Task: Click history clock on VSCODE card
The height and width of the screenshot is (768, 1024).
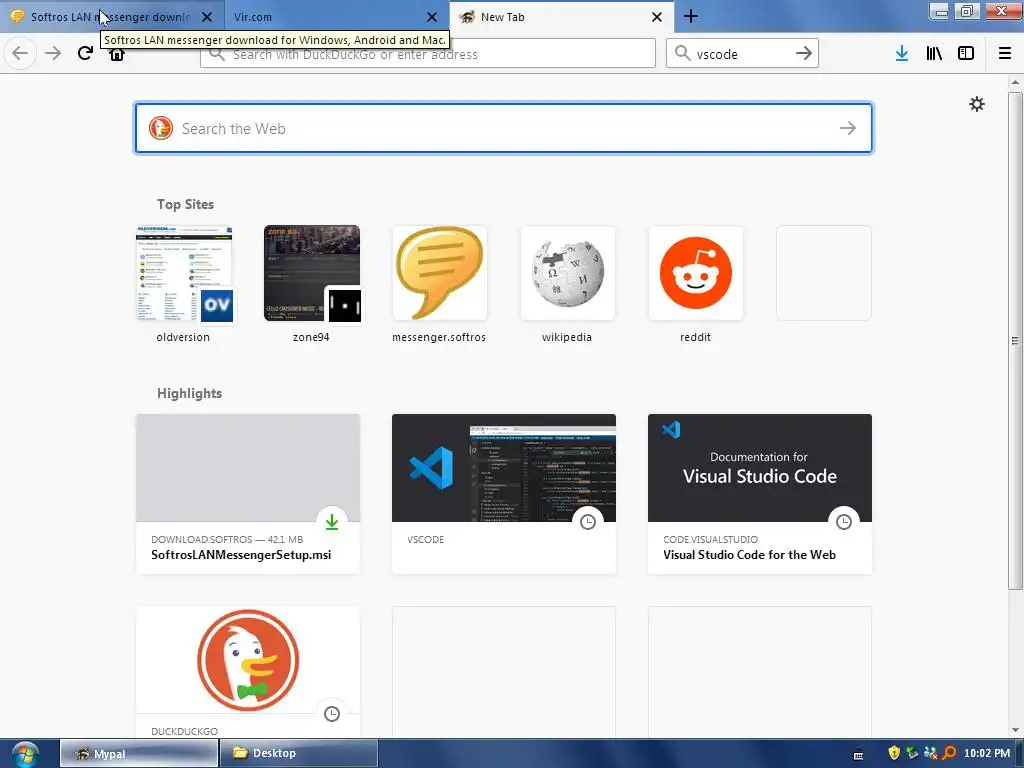Action: [x=588, y=522]
